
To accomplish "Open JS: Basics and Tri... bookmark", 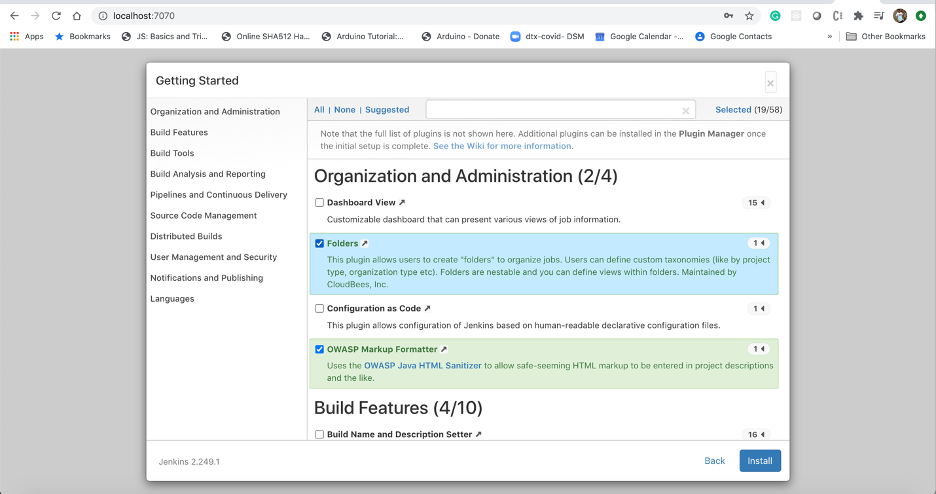I will coord(165,36).
